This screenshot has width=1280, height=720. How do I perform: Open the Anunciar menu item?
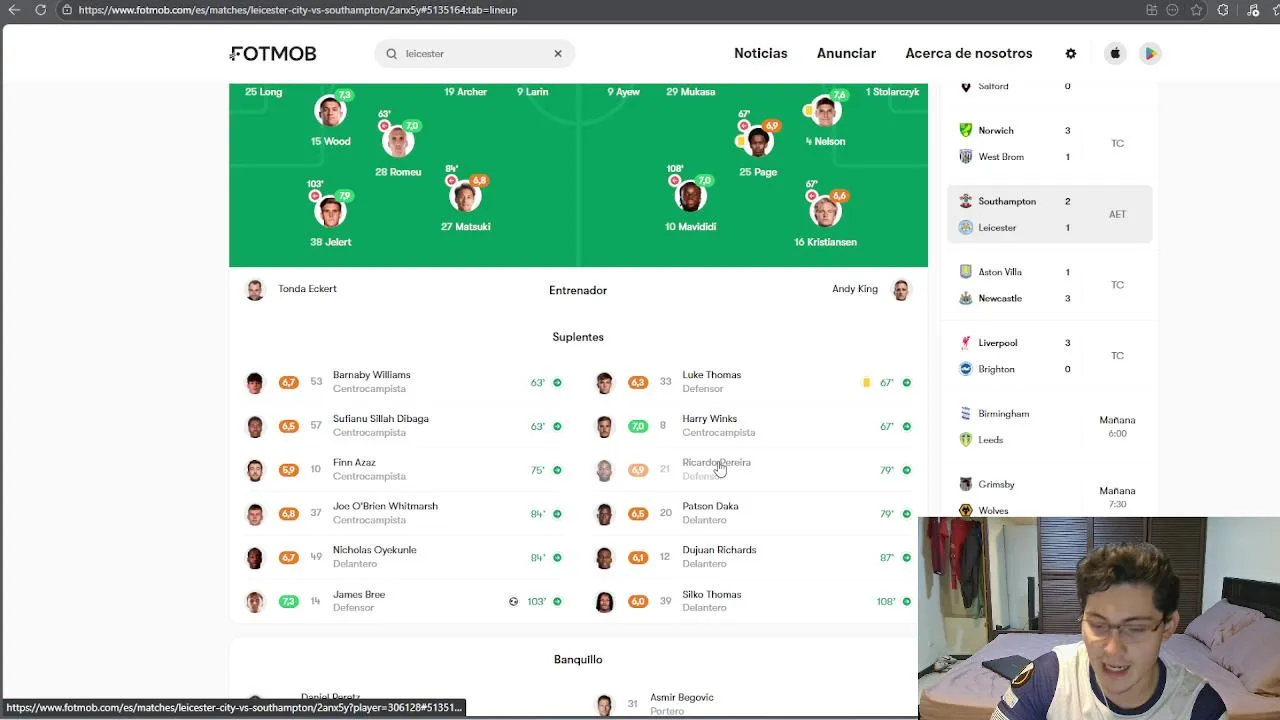coord(846,54)
